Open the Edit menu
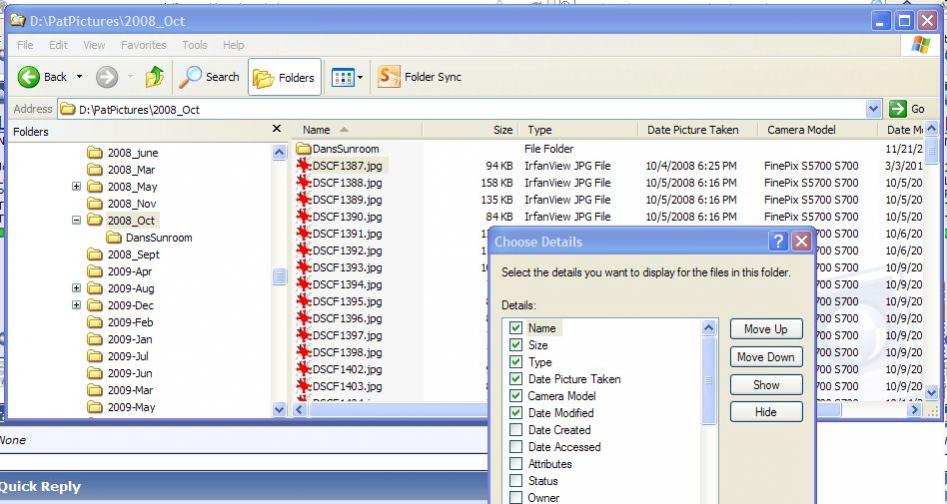The image size is (947, 504). 58,45
